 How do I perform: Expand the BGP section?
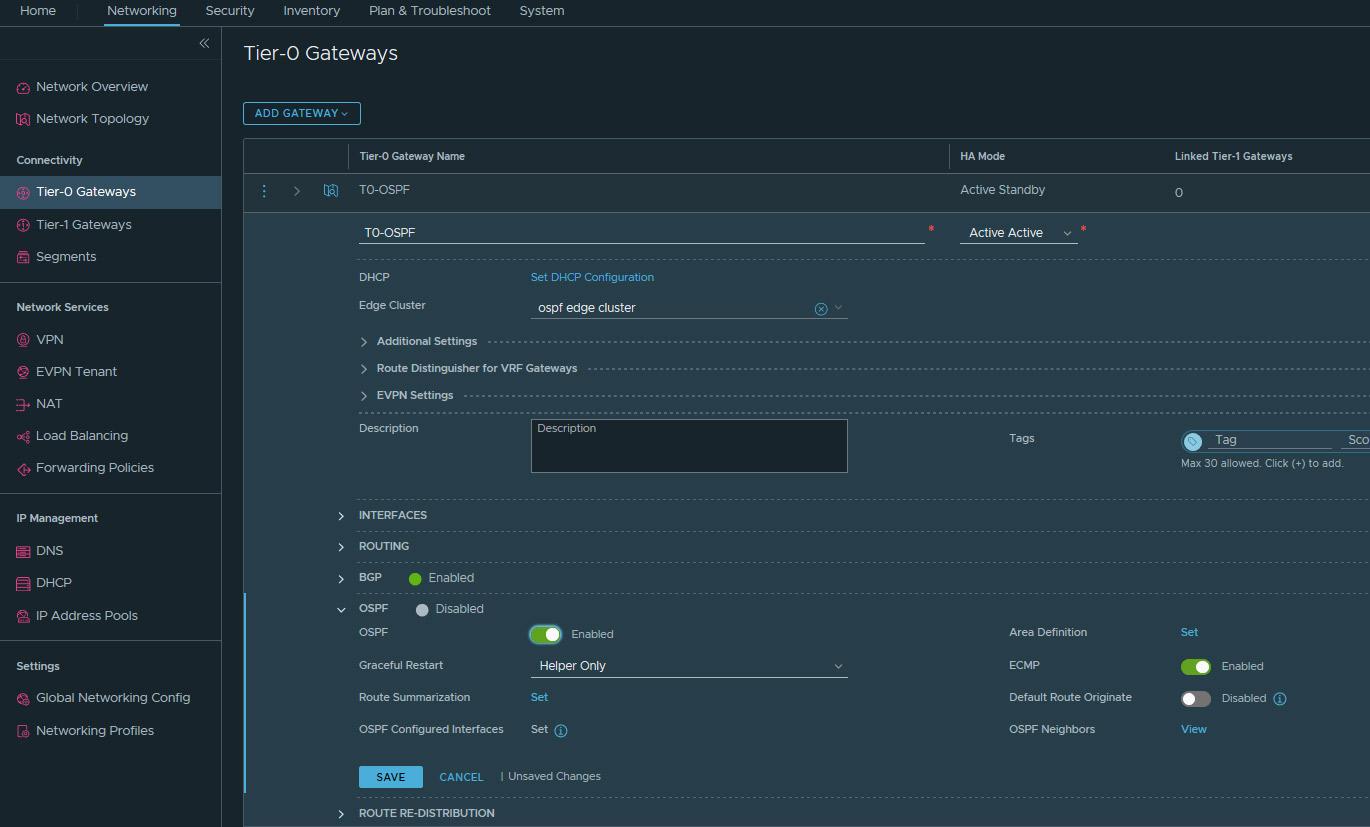(341, 579)
